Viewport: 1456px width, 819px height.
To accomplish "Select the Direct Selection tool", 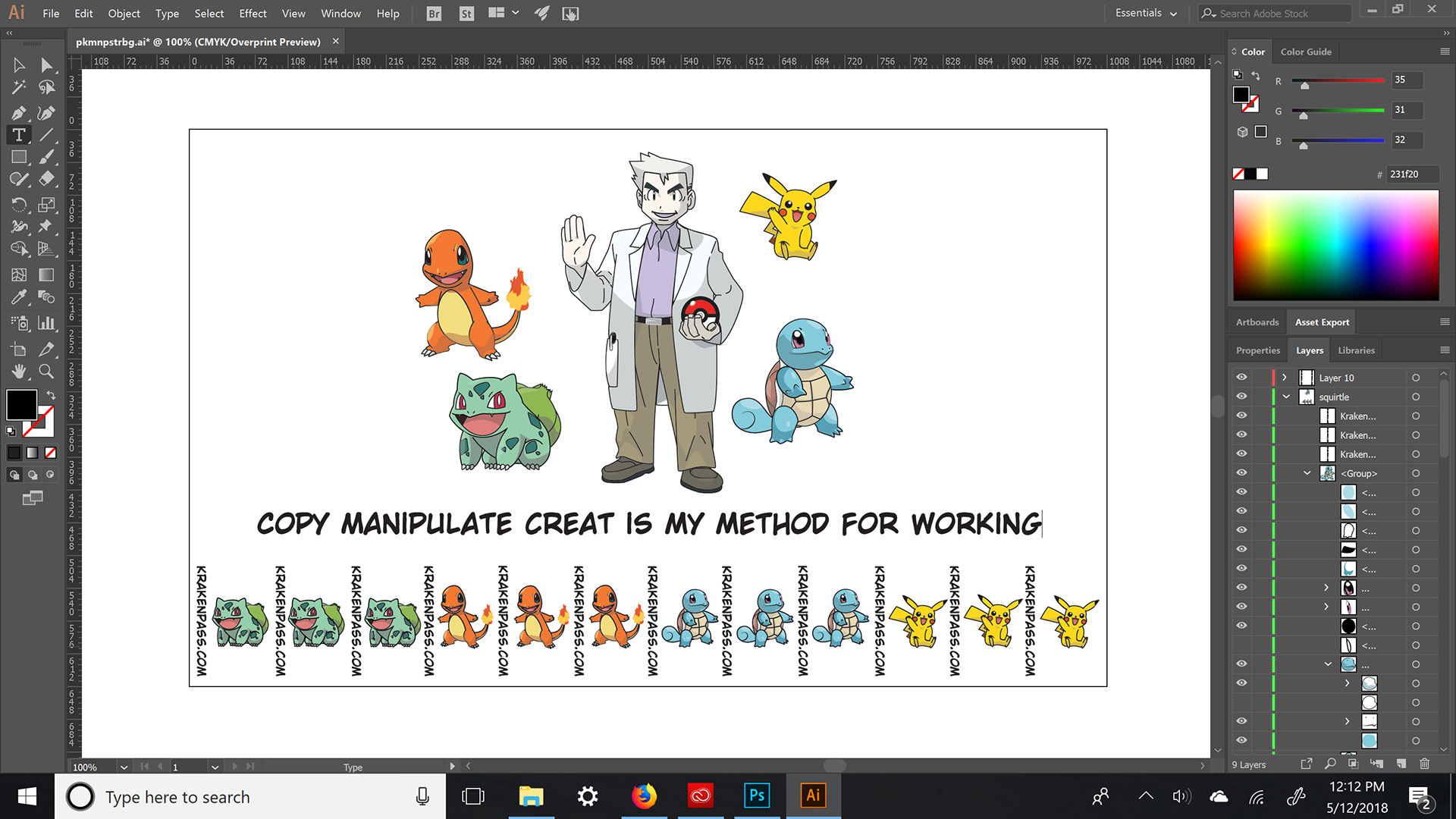I will pyautogui.click(x=46, y=65).
